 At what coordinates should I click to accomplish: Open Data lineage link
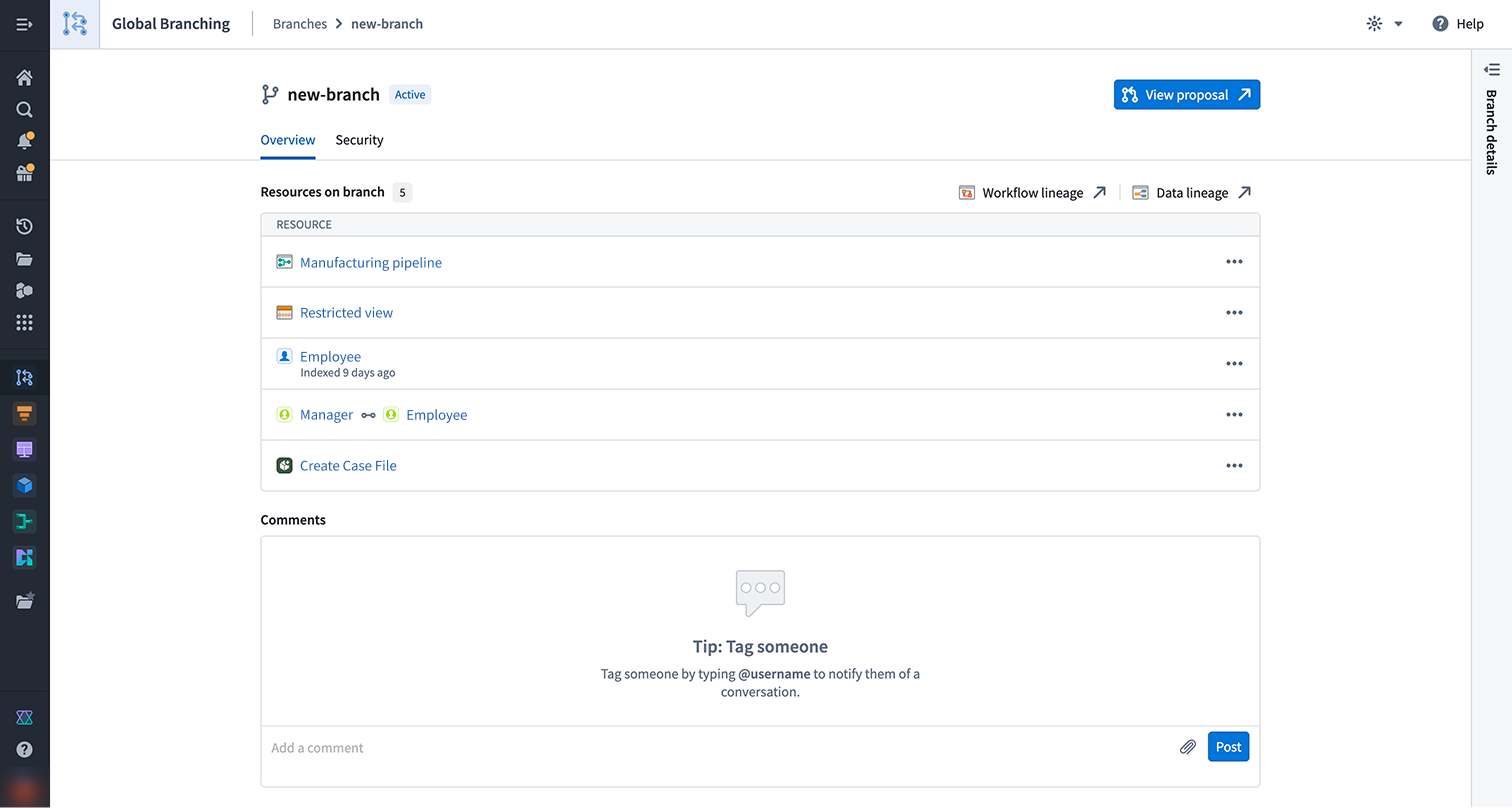point(1192,193)
